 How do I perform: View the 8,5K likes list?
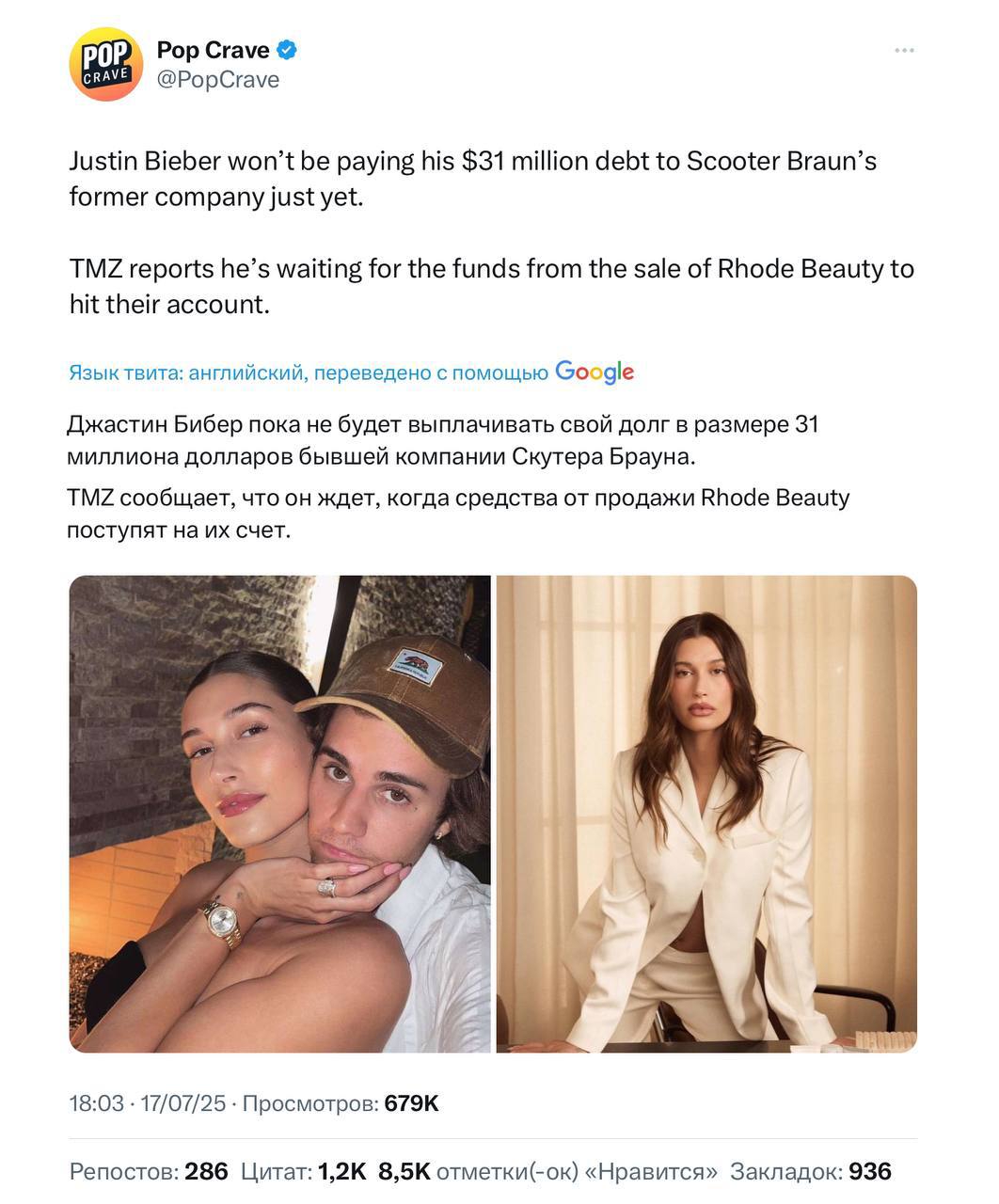point(404,1171)
